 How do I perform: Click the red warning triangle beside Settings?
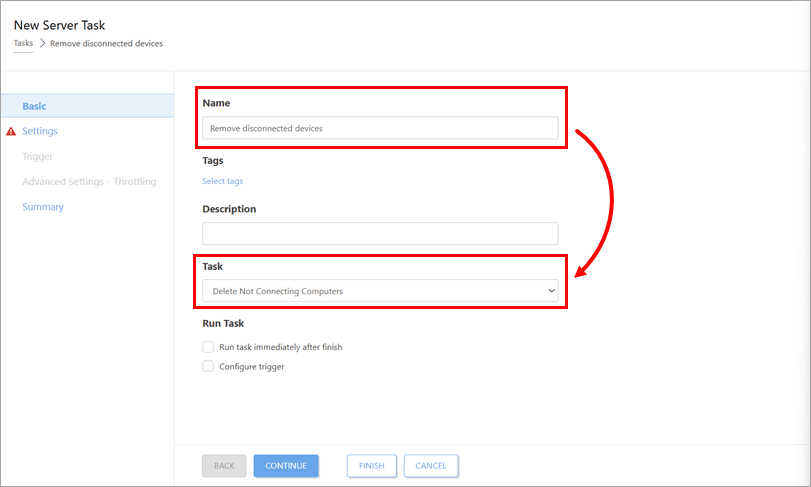[x=11, y=131]
